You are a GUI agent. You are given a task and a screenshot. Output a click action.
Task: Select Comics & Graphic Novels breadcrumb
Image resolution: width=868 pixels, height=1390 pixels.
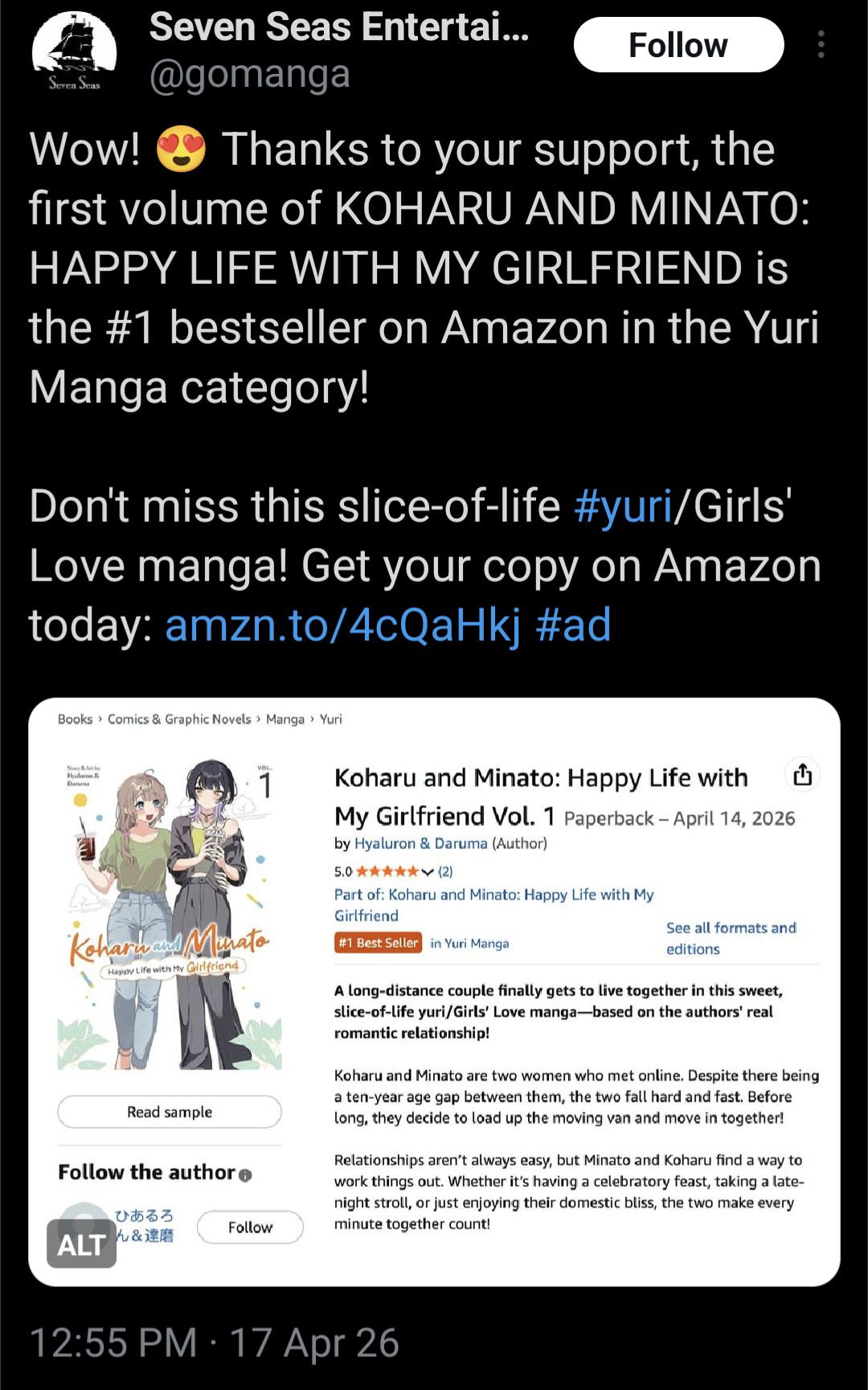click(179, 719)
